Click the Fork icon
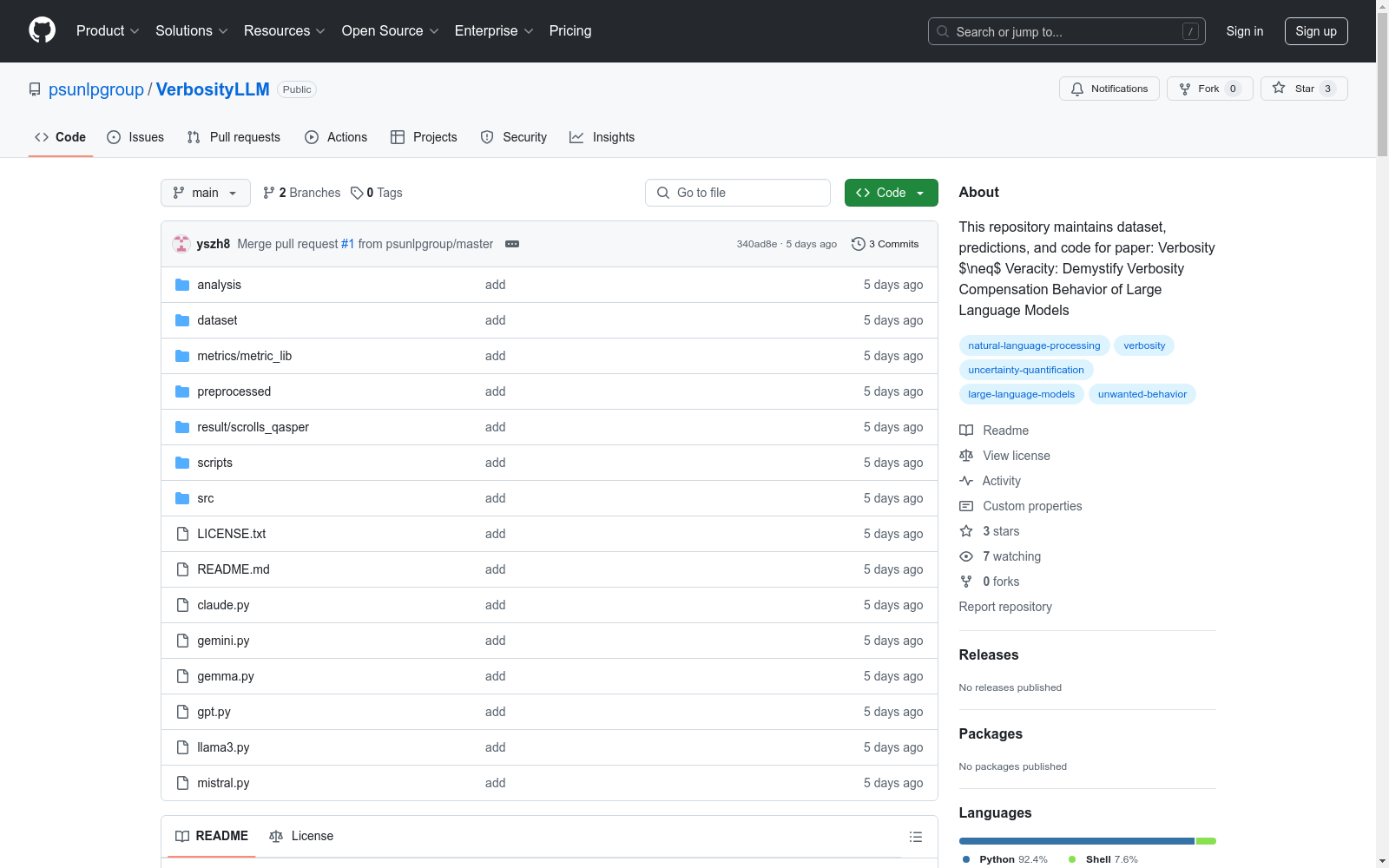The image size is (1389, 868). [x=1185, y=89]
